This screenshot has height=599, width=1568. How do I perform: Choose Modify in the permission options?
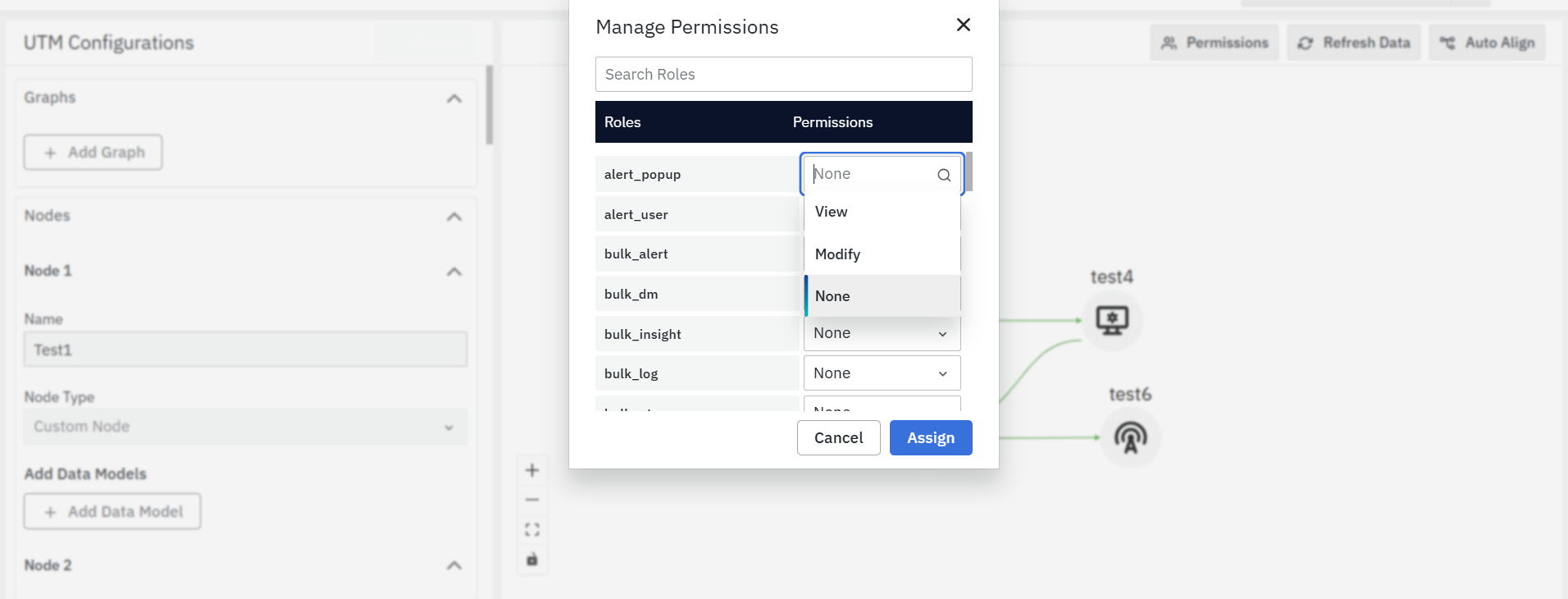click(882, 254)
